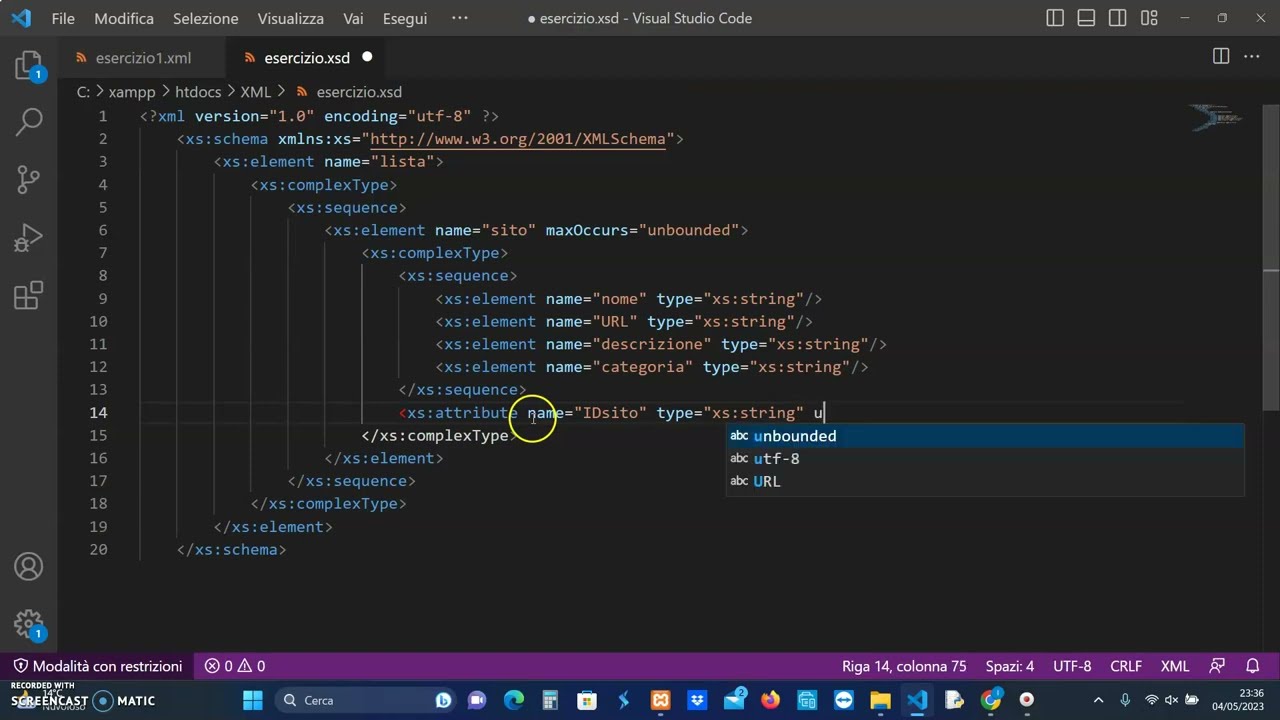Click unsaved dot on esercizio.xsd tab
Viewport: 1280px width, 720px height.
367,57
